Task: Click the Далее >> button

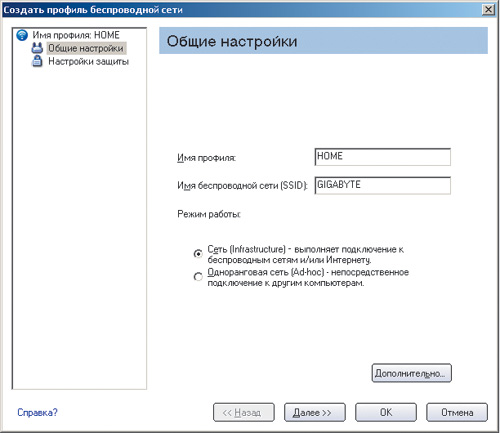Action: pos(315,412)
